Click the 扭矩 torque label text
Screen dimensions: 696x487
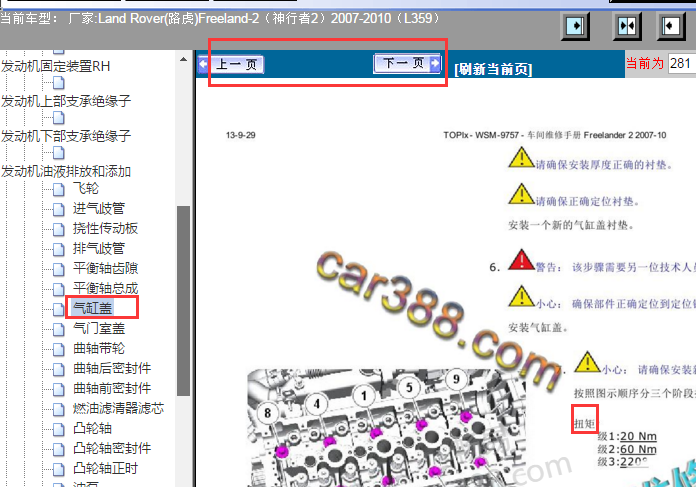coord(585,424)
